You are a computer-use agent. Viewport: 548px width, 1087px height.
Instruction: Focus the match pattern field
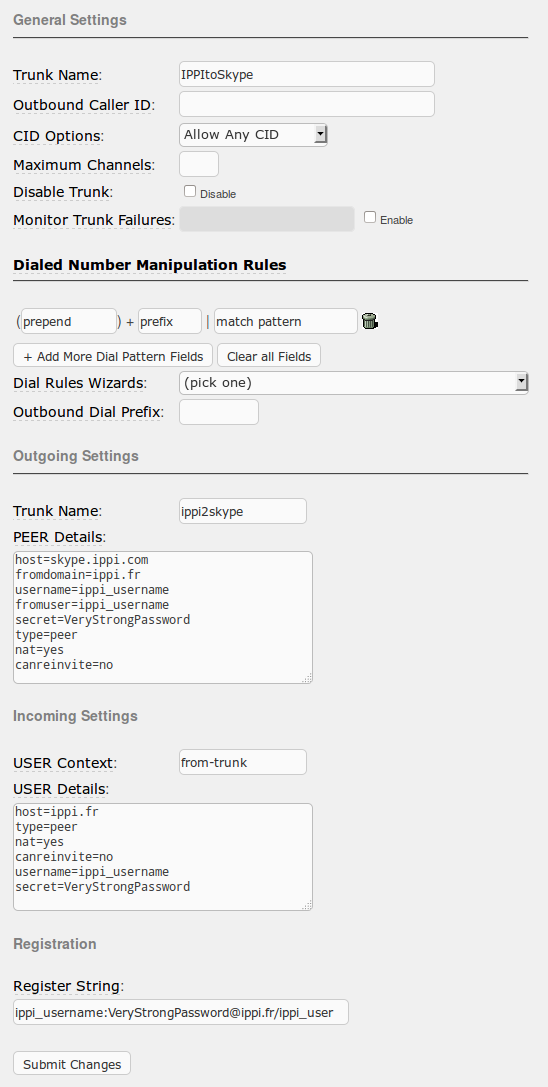click(x=286, y=321)
